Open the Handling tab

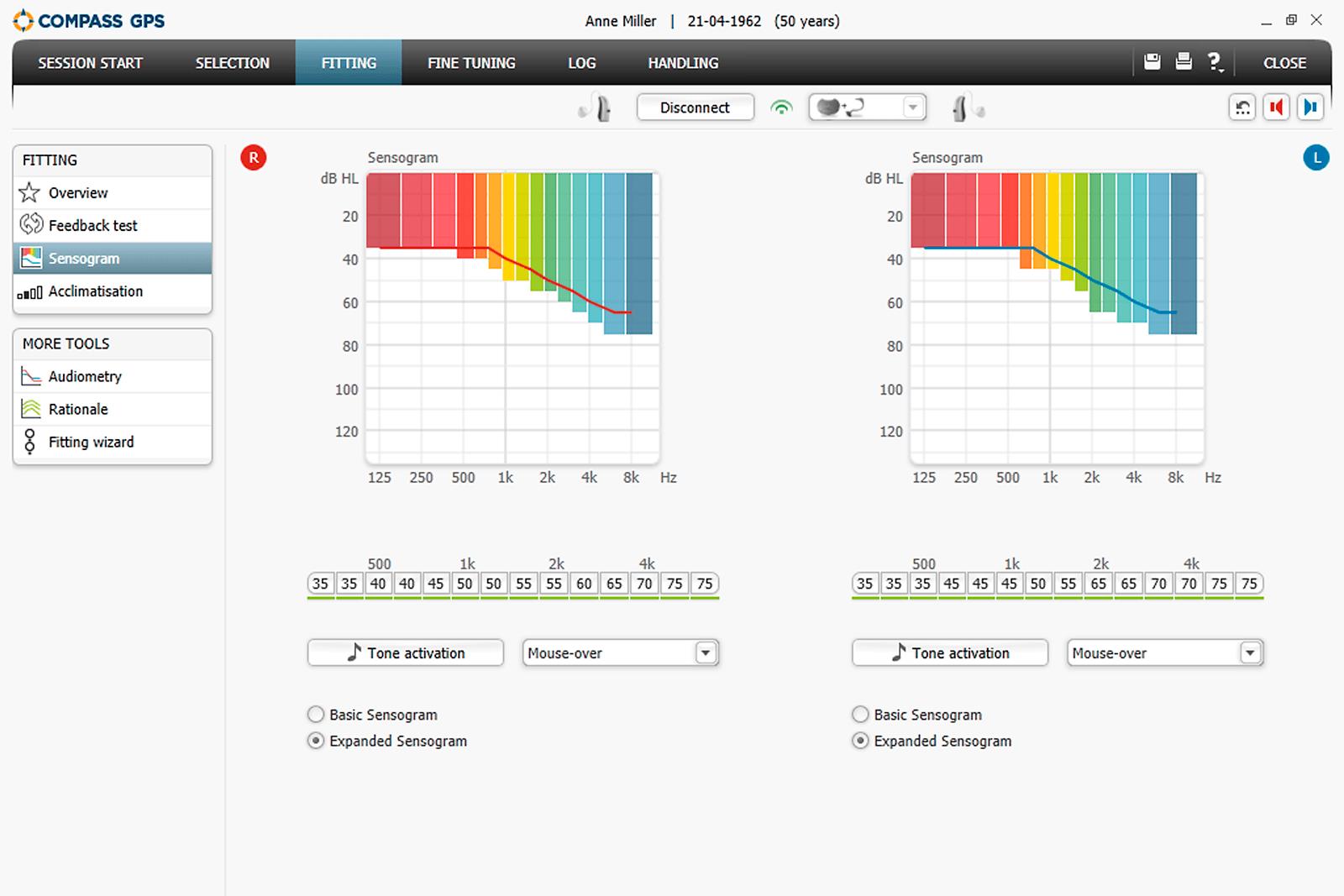point(683,63)
